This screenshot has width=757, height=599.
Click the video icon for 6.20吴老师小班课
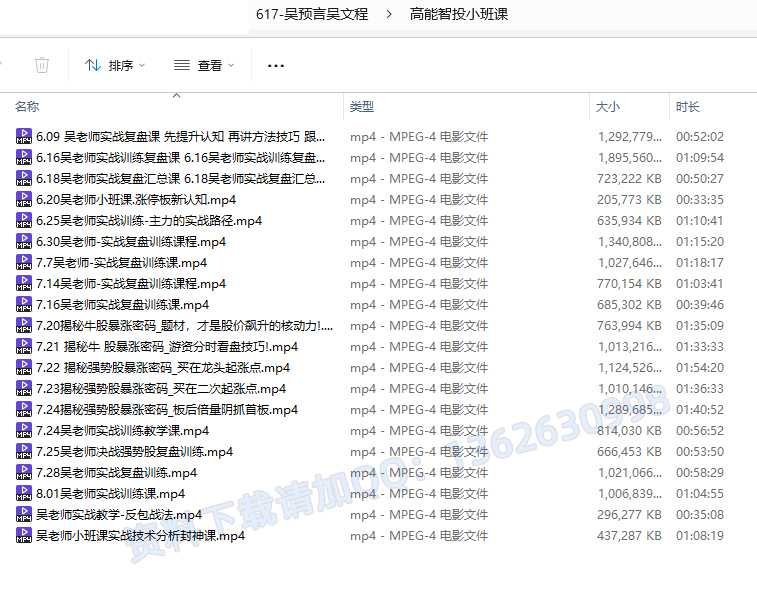point(24,200)
